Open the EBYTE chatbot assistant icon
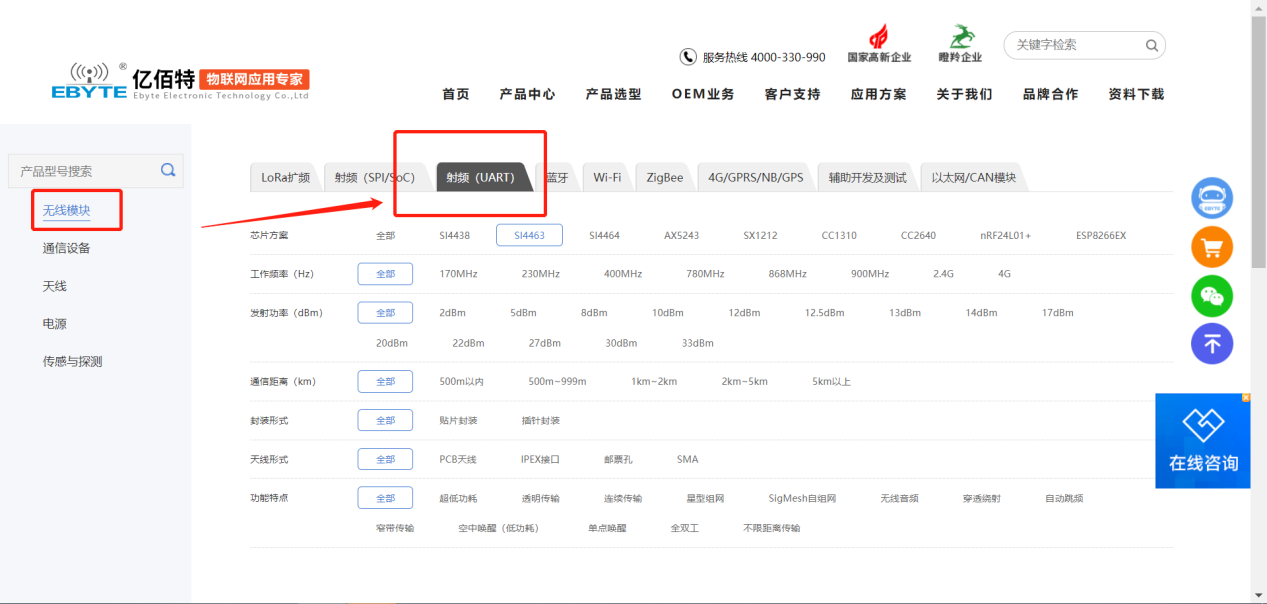 [1211, 197]
